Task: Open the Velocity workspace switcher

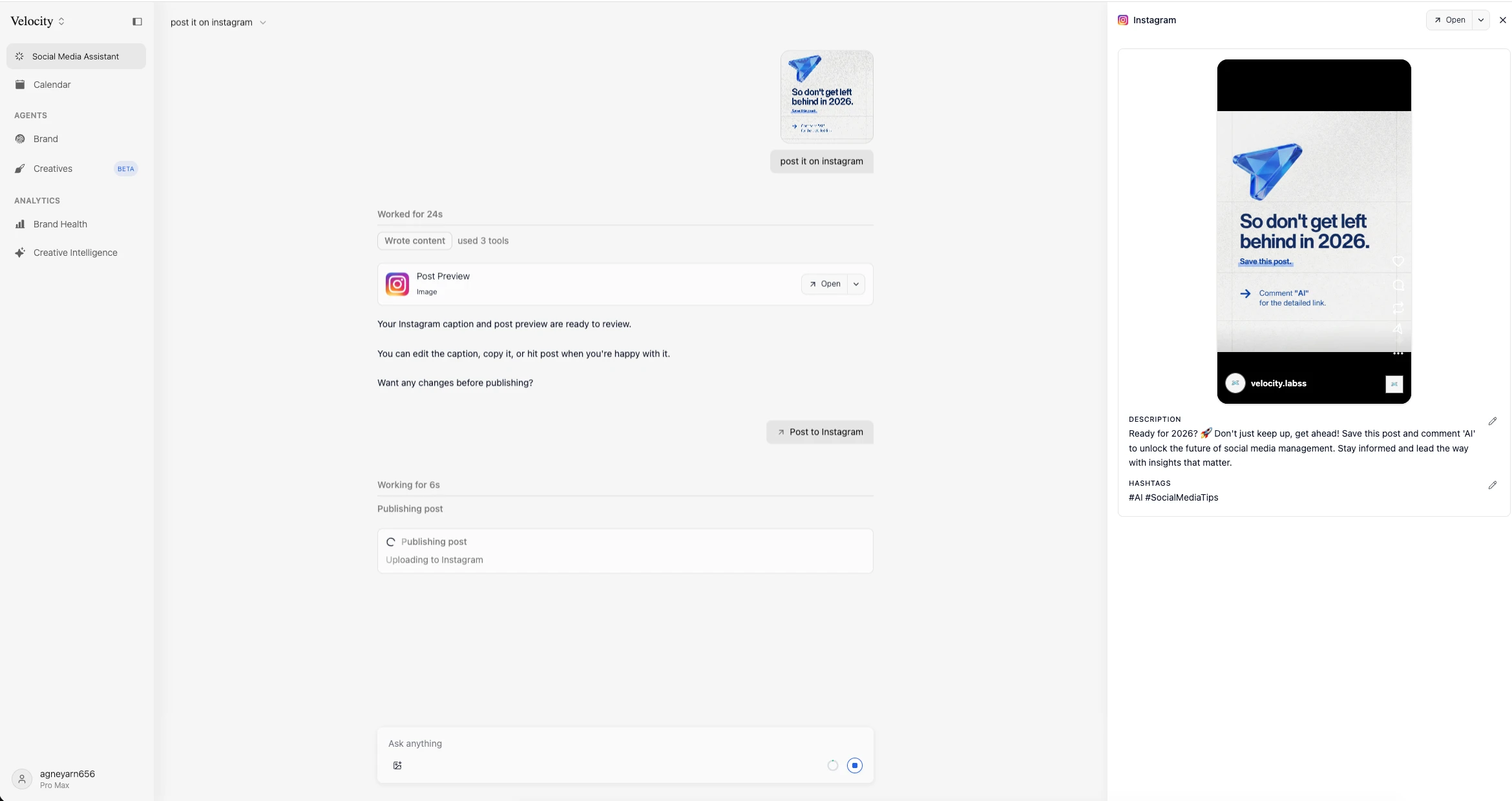Action: pos(38,21)
